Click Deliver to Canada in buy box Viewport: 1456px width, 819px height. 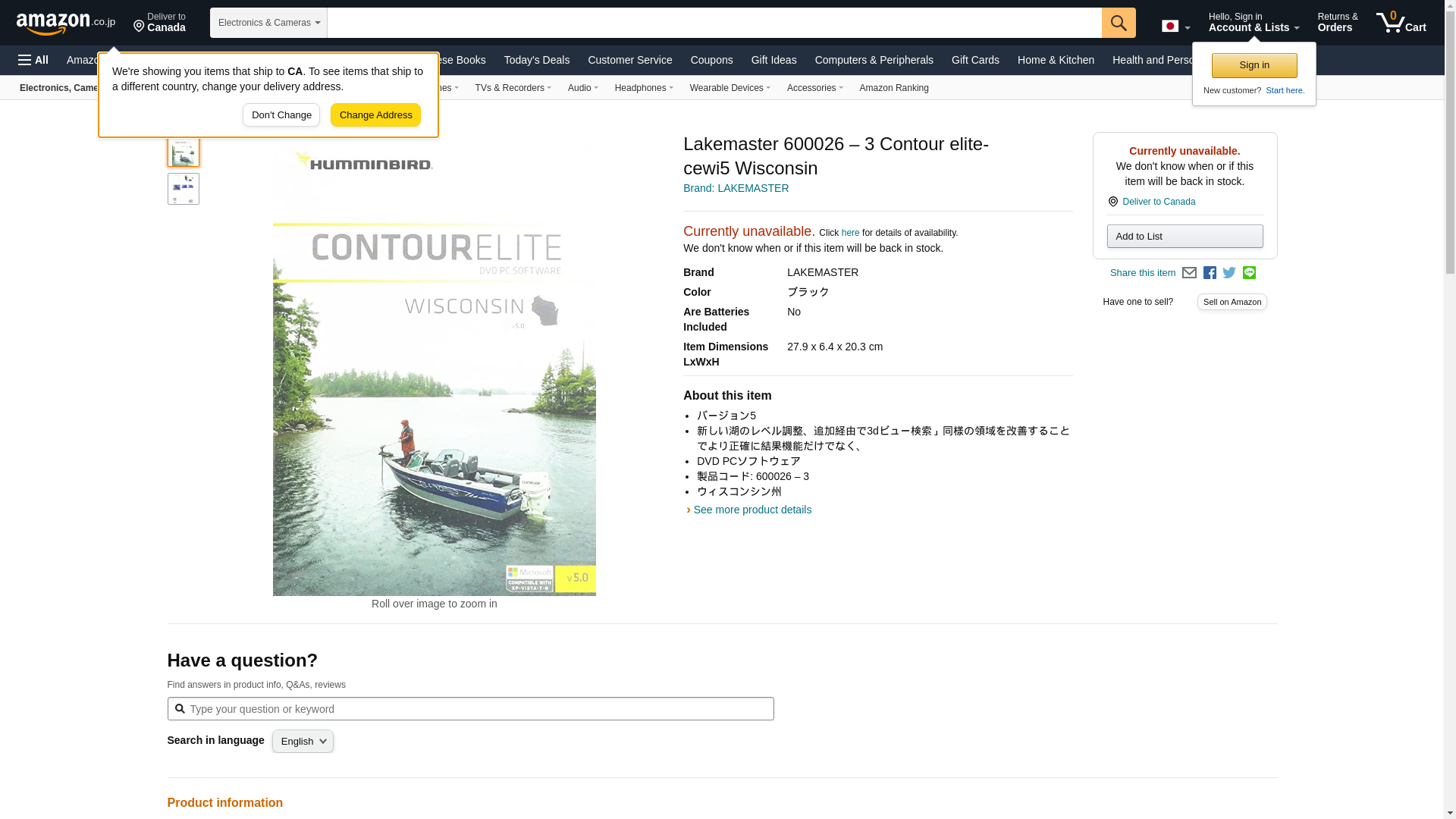(1158, 202)
